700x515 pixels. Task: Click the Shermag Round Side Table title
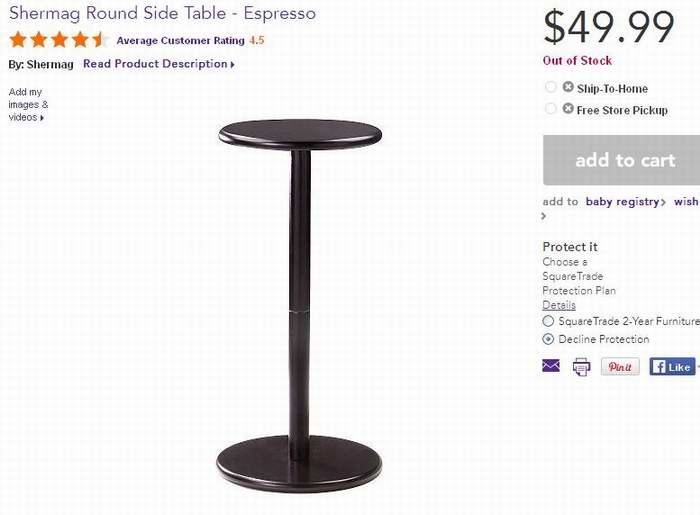tap(162, 14)
